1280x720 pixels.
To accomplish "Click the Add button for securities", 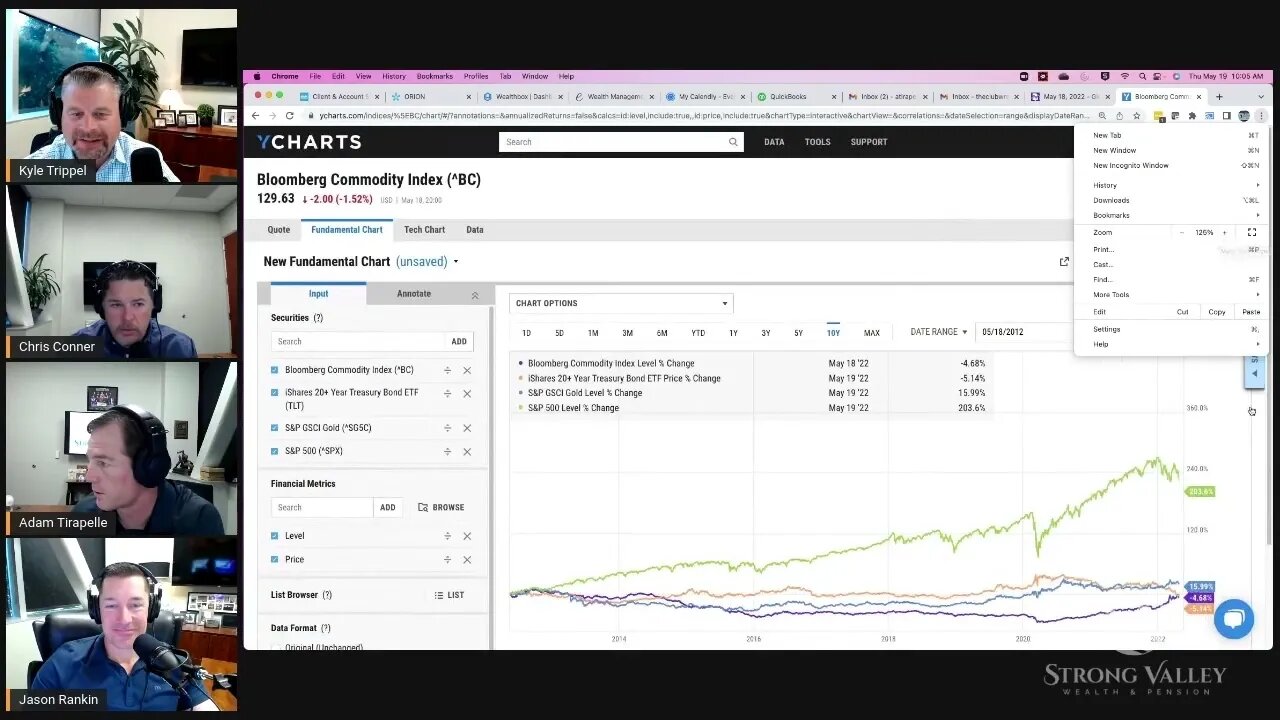I will [x=459, y=342].
